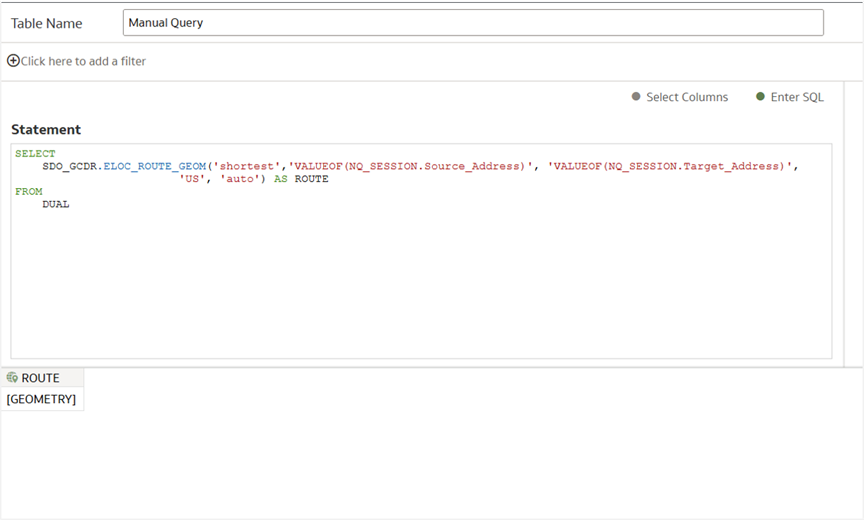
Task: Click the Table Name label
Action: pyautogui.click(x=46, y=23)
